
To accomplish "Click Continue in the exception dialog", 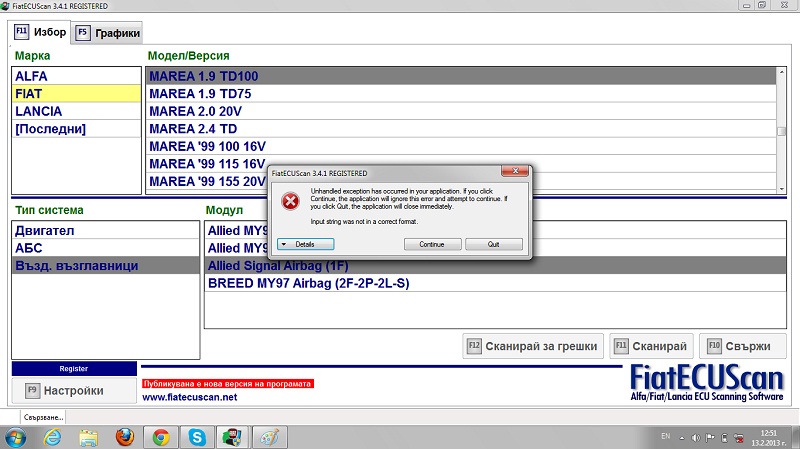I will (432, 244).
